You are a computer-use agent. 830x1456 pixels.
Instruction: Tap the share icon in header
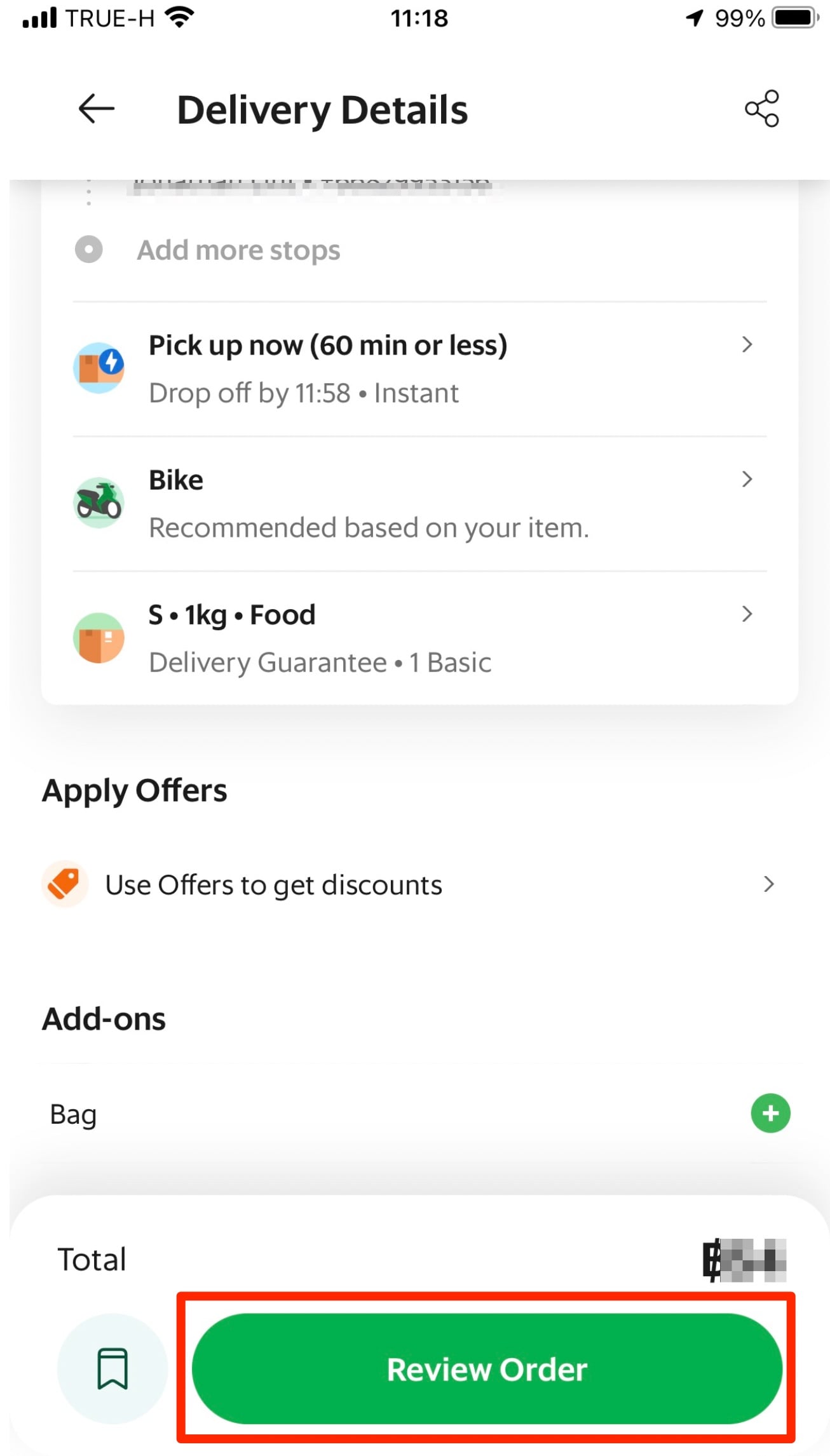click(761, 109)
